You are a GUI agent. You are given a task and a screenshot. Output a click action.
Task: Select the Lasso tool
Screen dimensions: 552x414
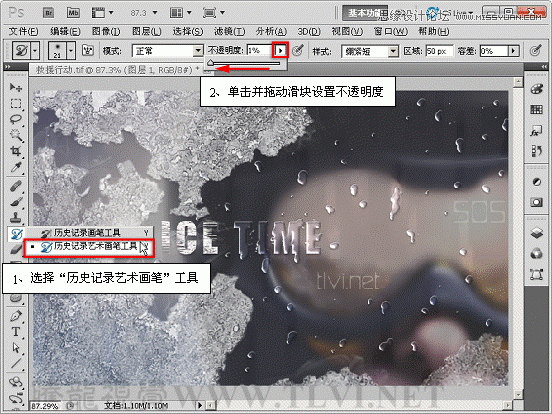[x=15, y=119]
